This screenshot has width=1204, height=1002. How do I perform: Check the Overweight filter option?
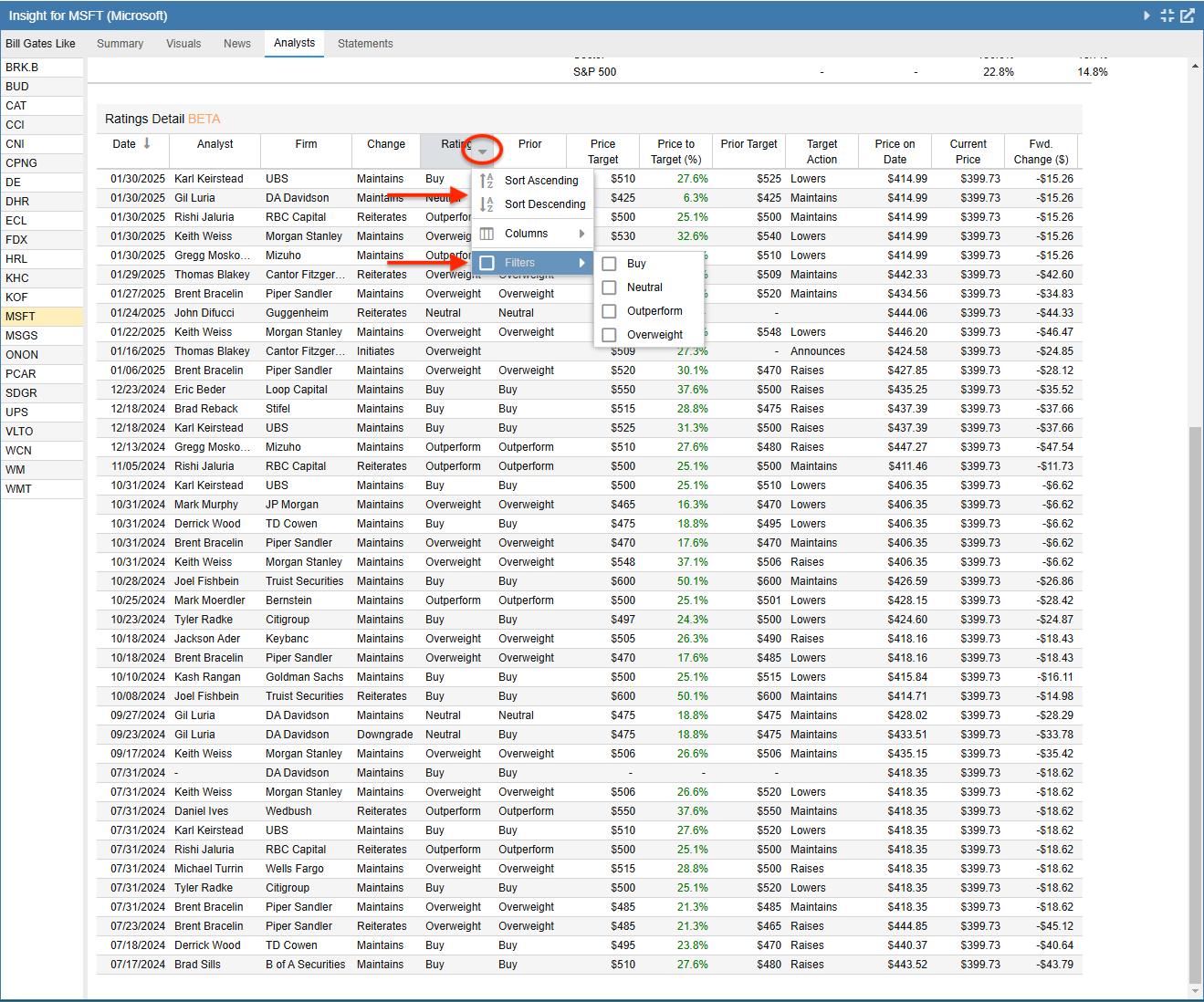pyautogui.click(x=609, y=335)
